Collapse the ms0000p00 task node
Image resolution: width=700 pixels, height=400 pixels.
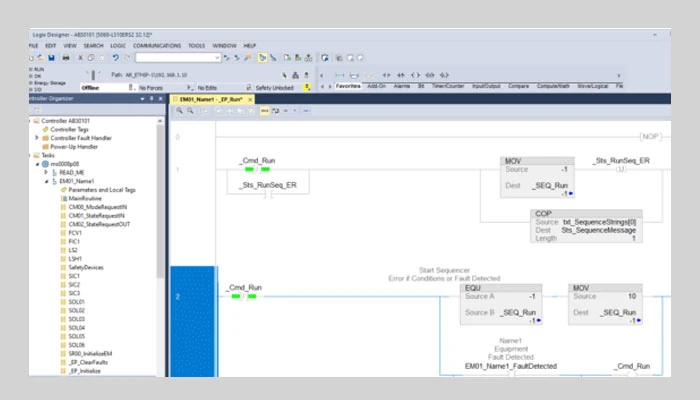(x=38, y=164)
